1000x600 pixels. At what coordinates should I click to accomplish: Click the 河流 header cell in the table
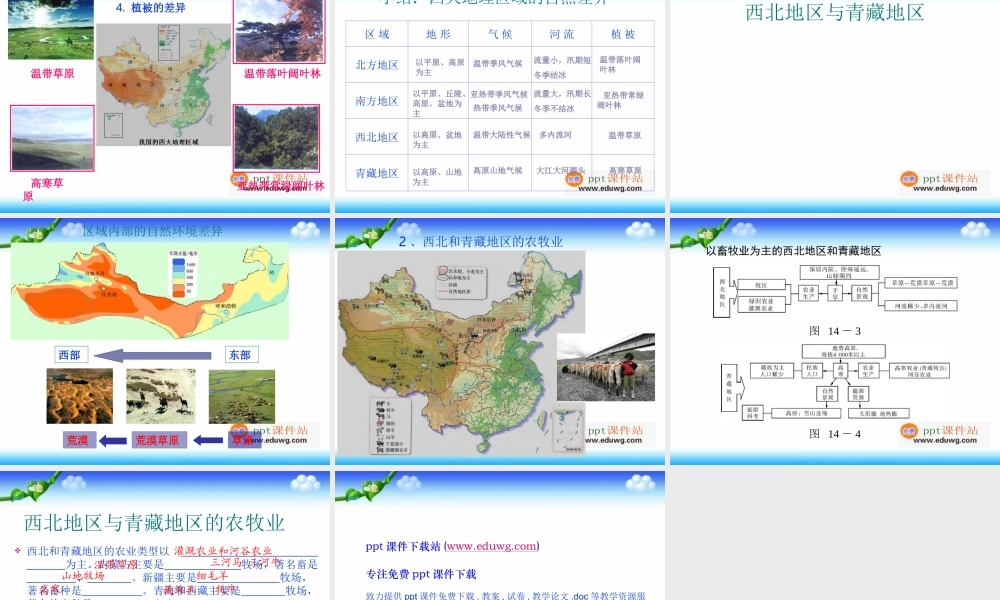click(562, 34)
